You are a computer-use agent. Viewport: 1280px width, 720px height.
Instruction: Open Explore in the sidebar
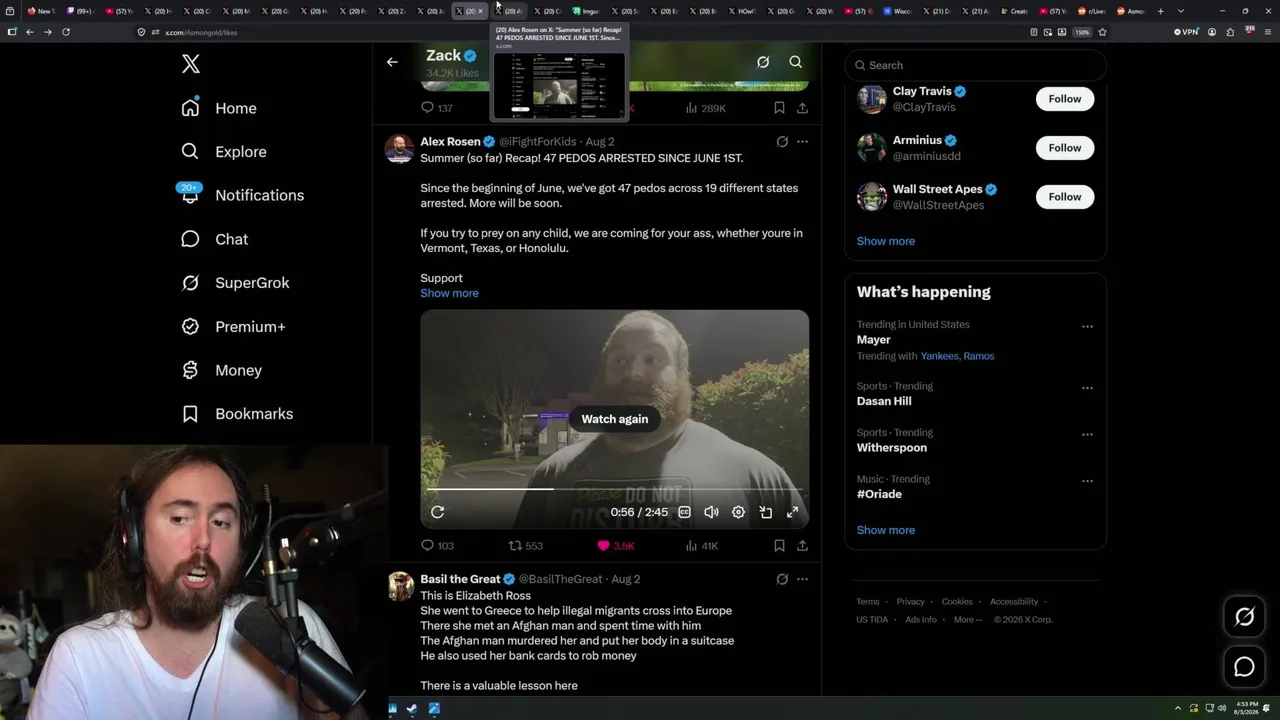224,152
